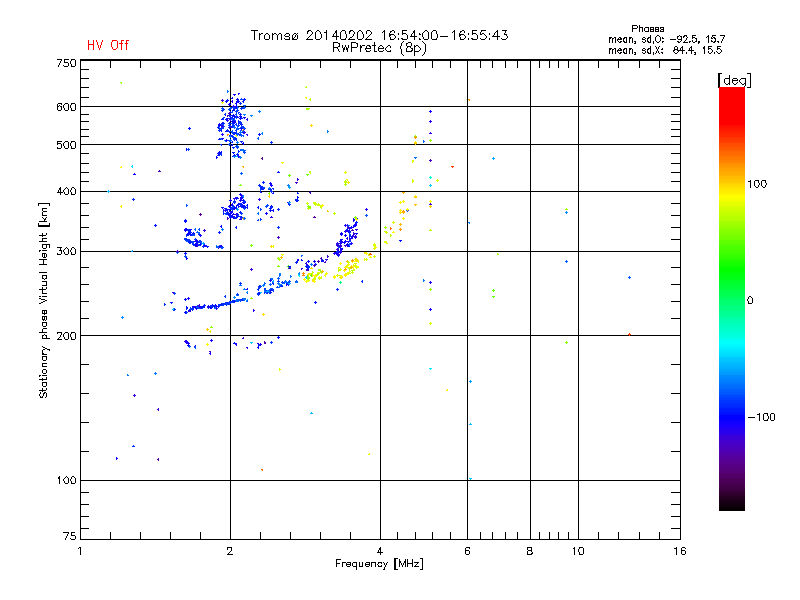Click the 'RwPretec (8p)' subtitle
The image size is (800, 600).
click(379, 48)
